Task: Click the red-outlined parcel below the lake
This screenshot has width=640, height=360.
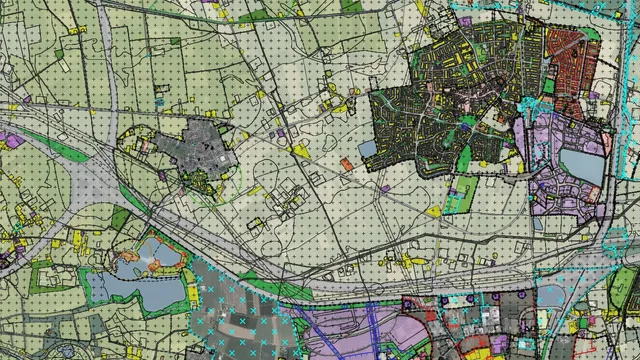Action: click(x=593, y=193)
